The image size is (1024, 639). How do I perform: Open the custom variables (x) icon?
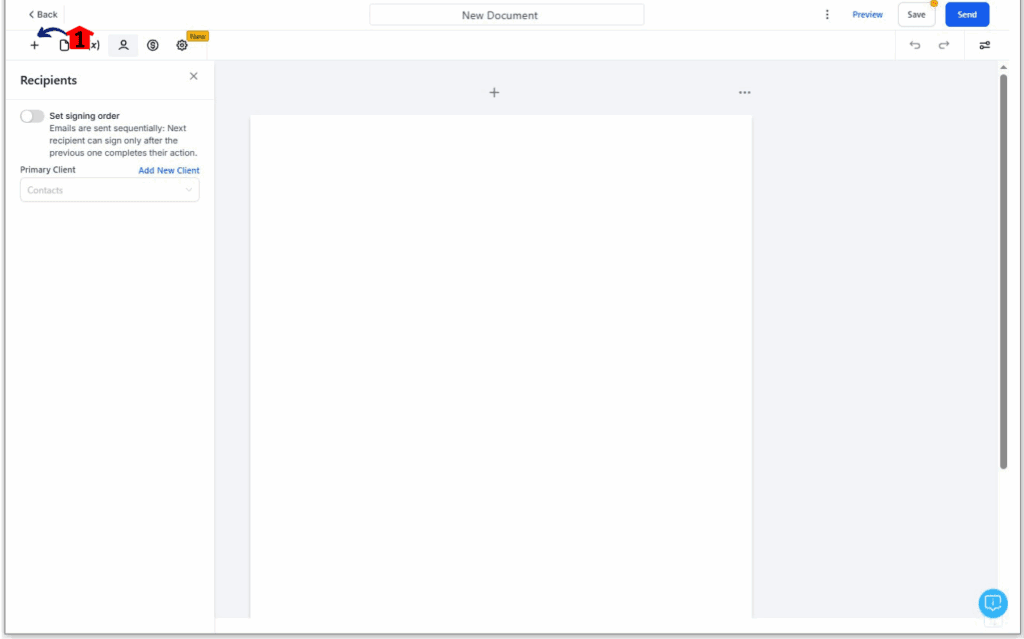[x=94, y=45]
